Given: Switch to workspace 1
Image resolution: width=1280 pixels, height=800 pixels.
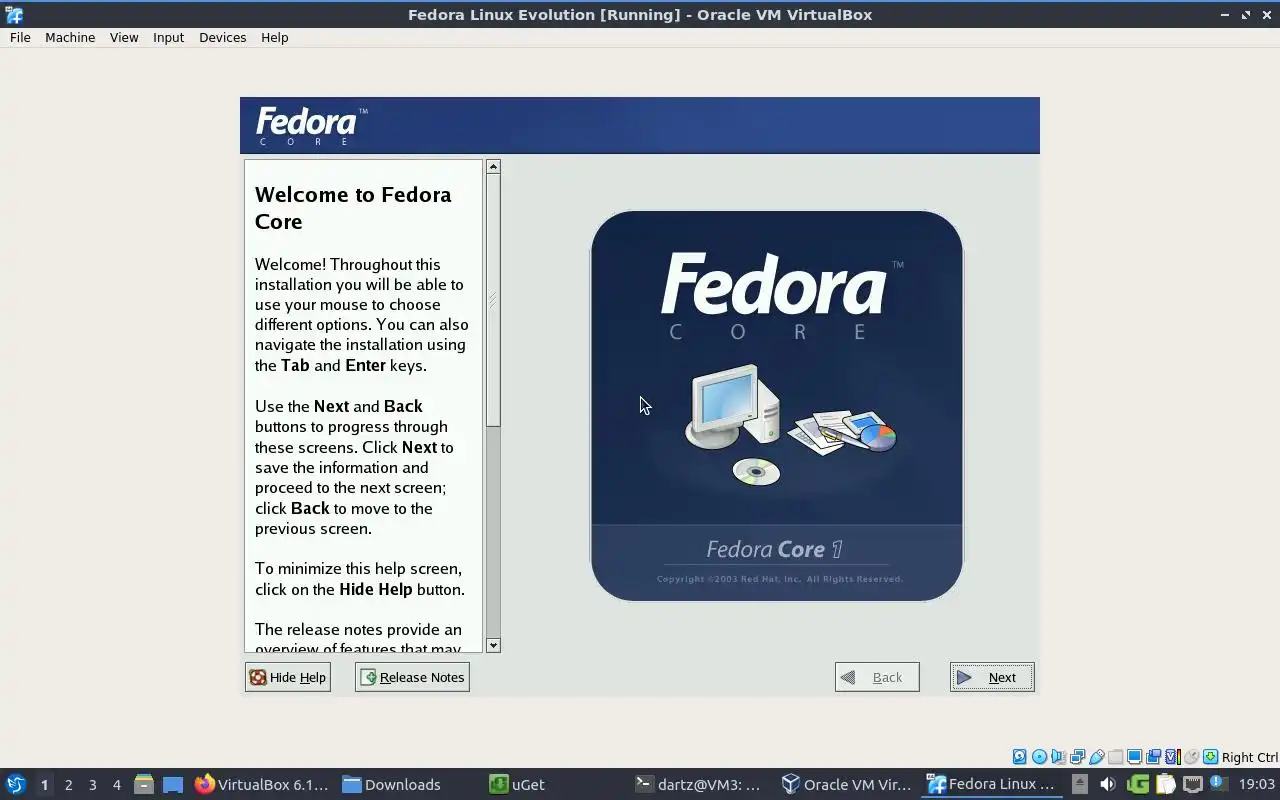Looking at the screenshot, I should [x=44, y=785].
